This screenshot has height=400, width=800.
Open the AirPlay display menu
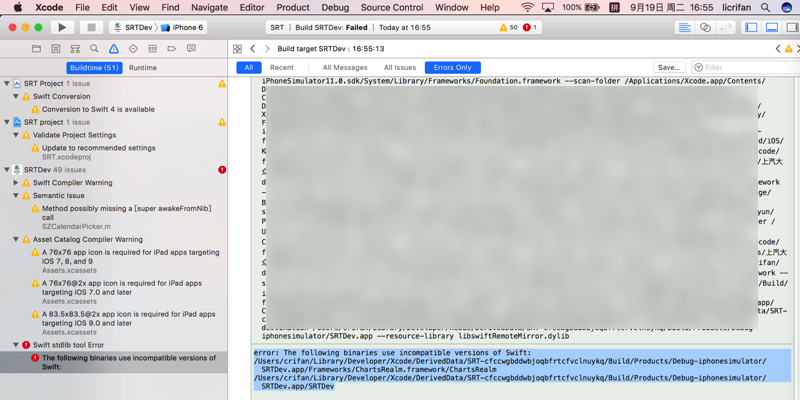click(x=548, y=7)
